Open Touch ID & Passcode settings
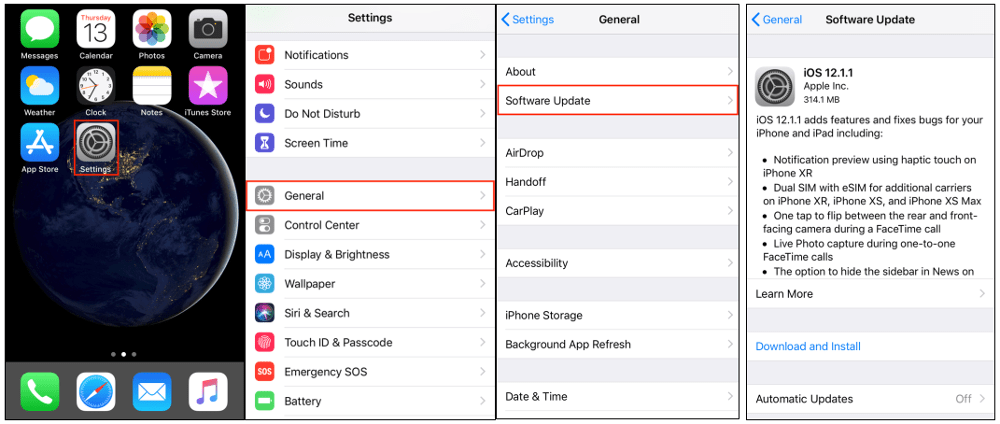 pos(371,342)
